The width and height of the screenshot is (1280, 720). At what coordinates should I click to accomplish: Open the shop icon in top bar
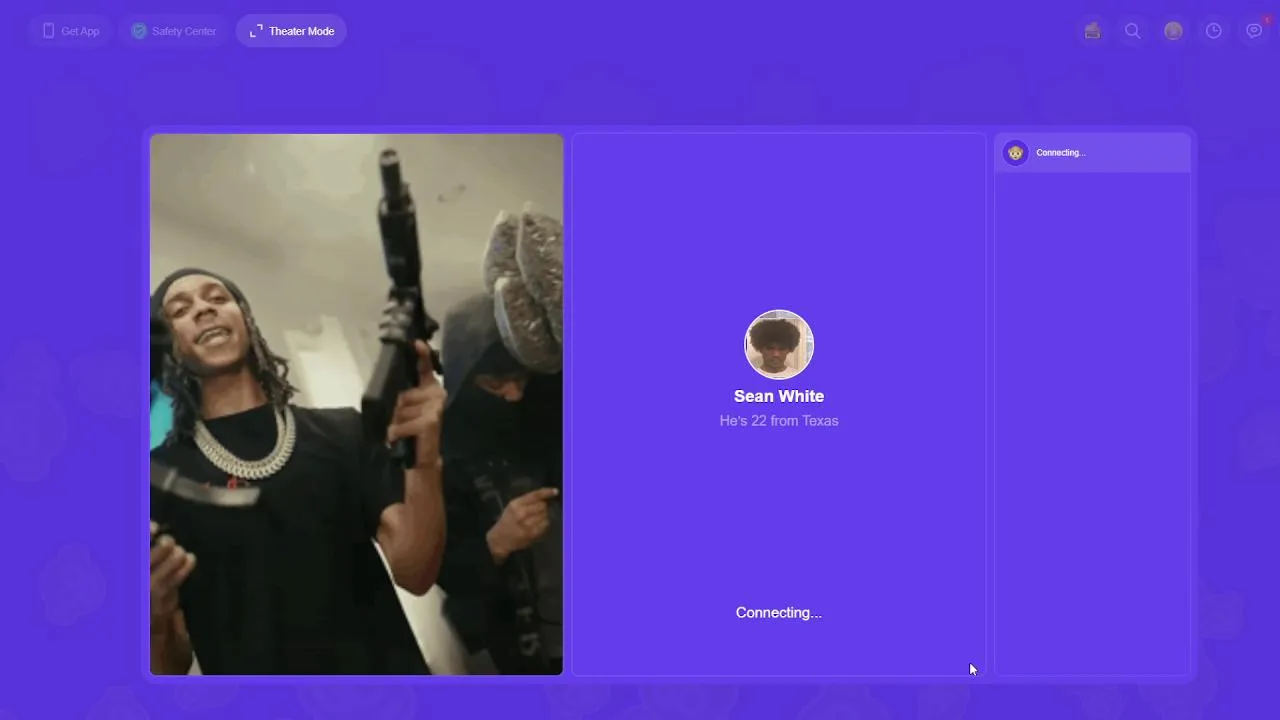1093,31
